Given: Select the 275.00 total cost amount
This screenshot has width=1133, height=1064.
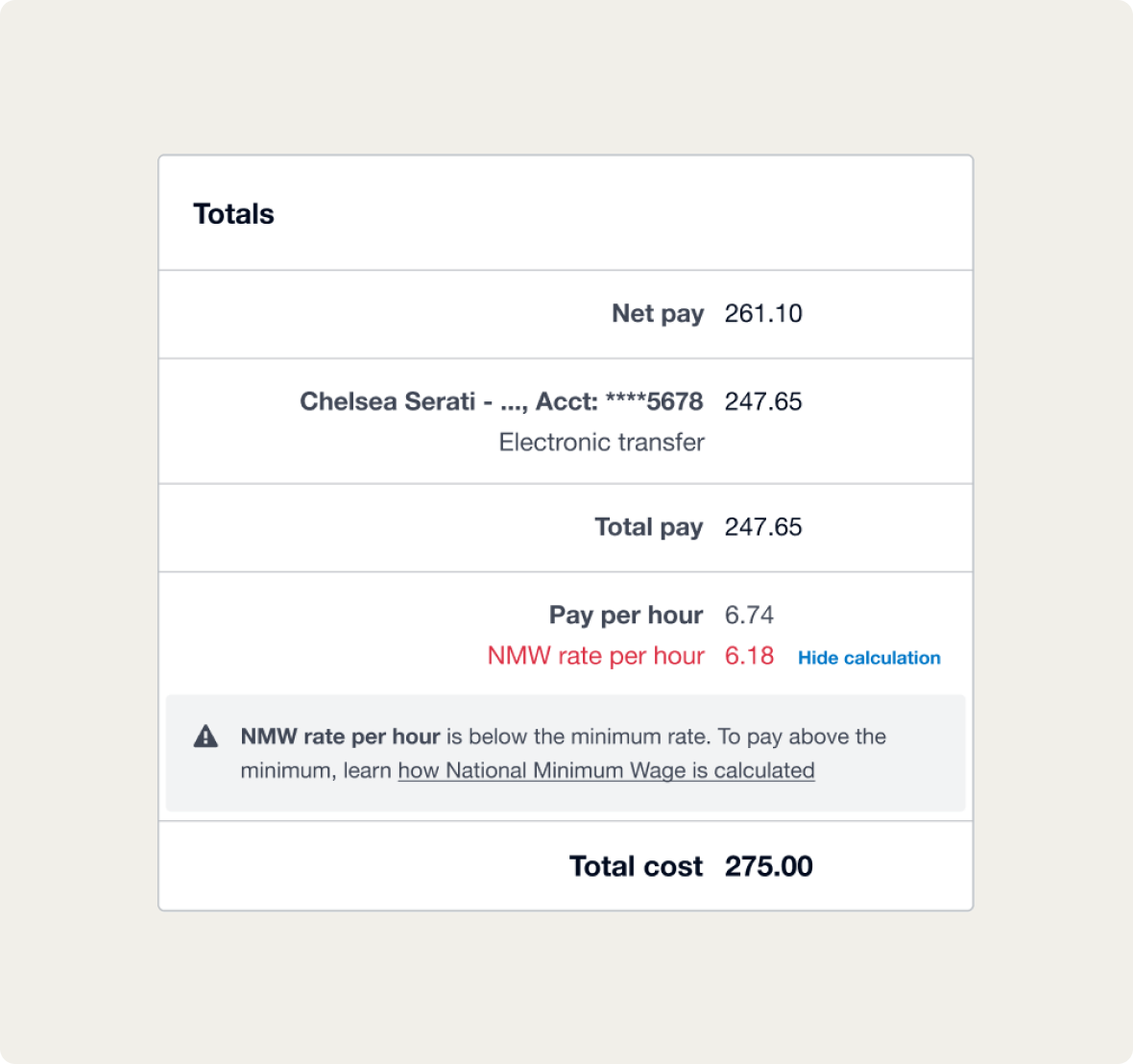Looking at the screenshot, I should pos(768,866).
